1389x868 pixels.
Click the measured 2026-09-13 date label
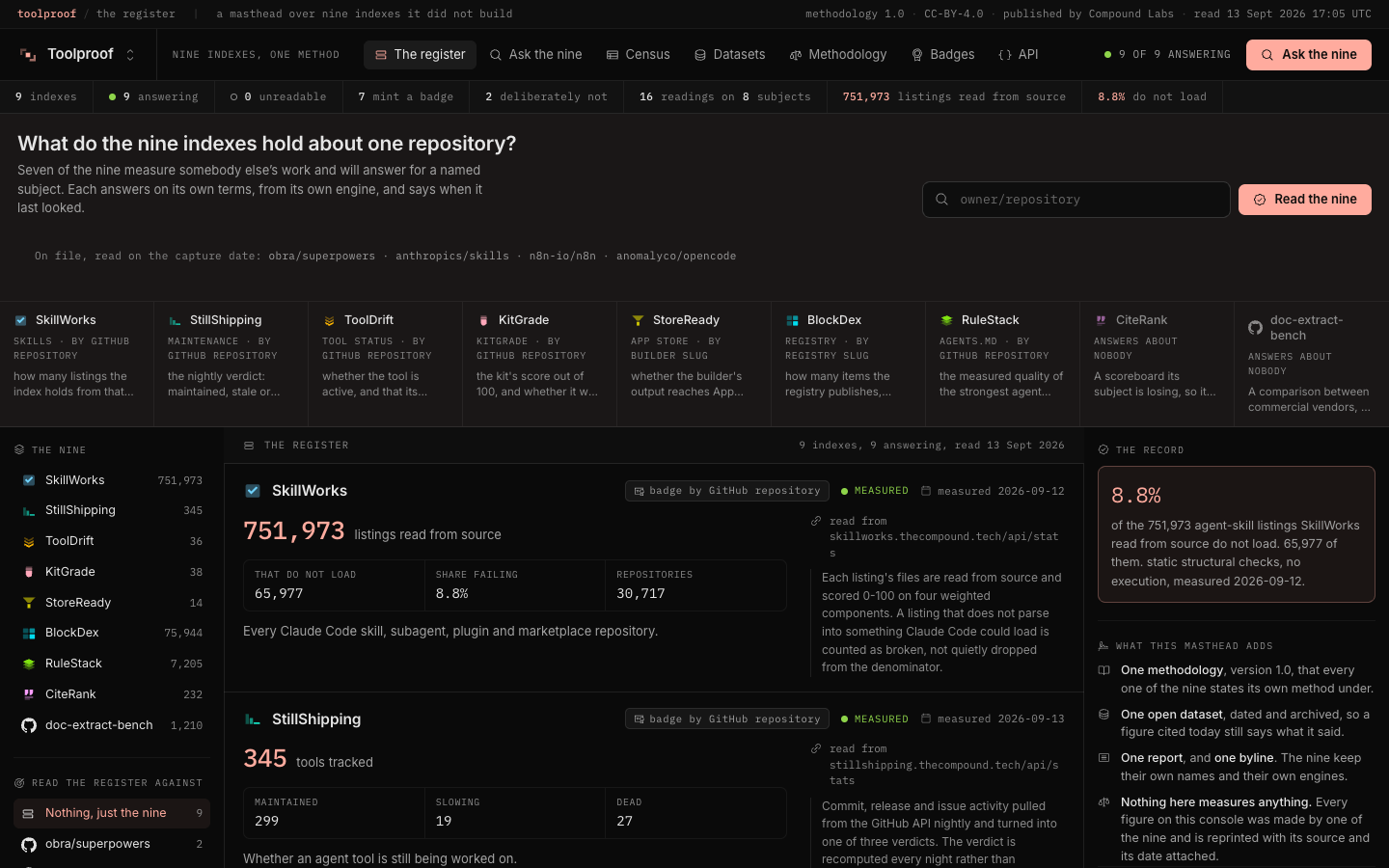[x=993, y=719]
